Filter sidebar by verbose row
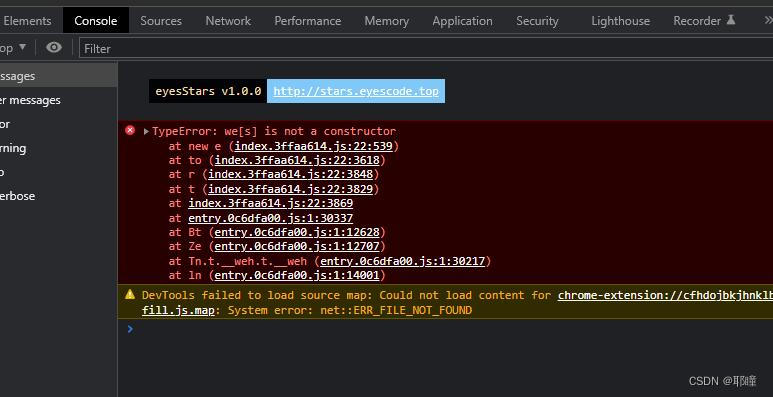 tap(58, 196)
